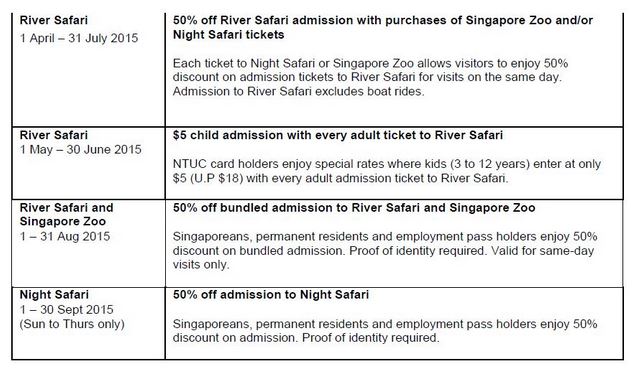The width and height of the screenshot is (636, 377).
Task: Click the '$5 child admission' bold heading
Action: [338, 135]
